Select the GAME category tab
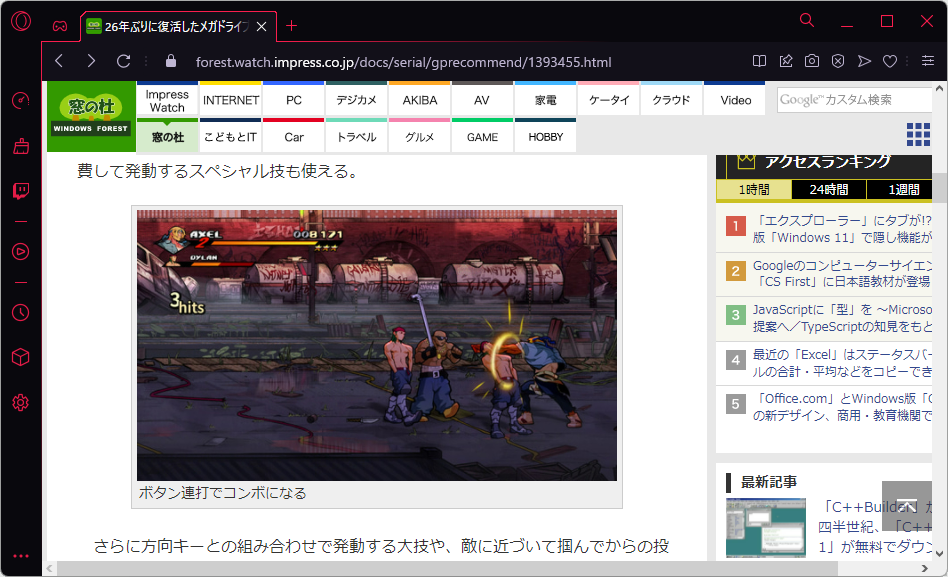Image resolution: width=948 pixels, height=577 pixels. tap(481, 136)
